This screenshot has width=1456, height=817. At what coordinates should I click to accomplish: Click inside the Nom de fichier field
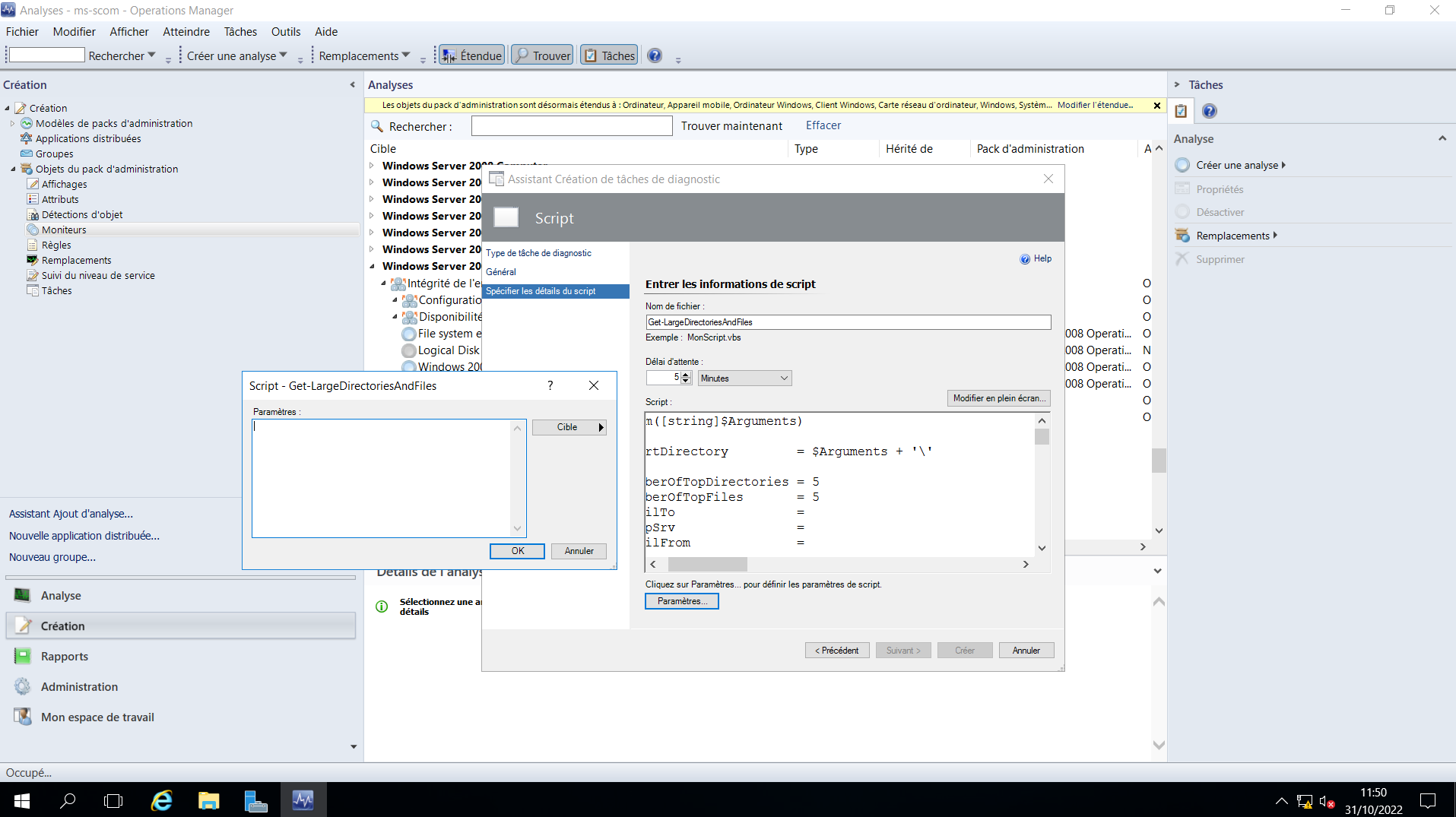[x=847, y=321]
